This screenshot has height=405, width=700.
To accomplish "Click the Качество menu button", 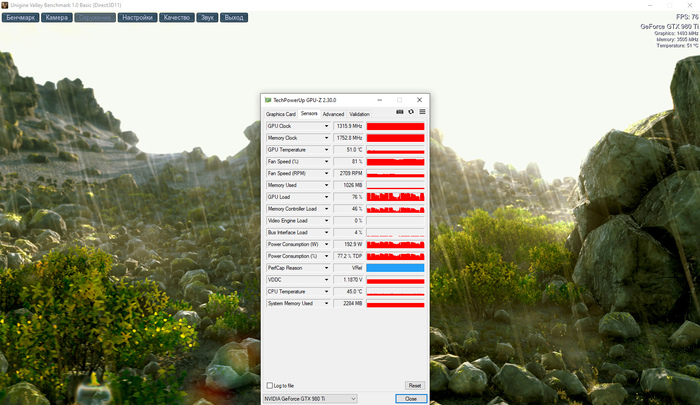I will click(177, 17).
